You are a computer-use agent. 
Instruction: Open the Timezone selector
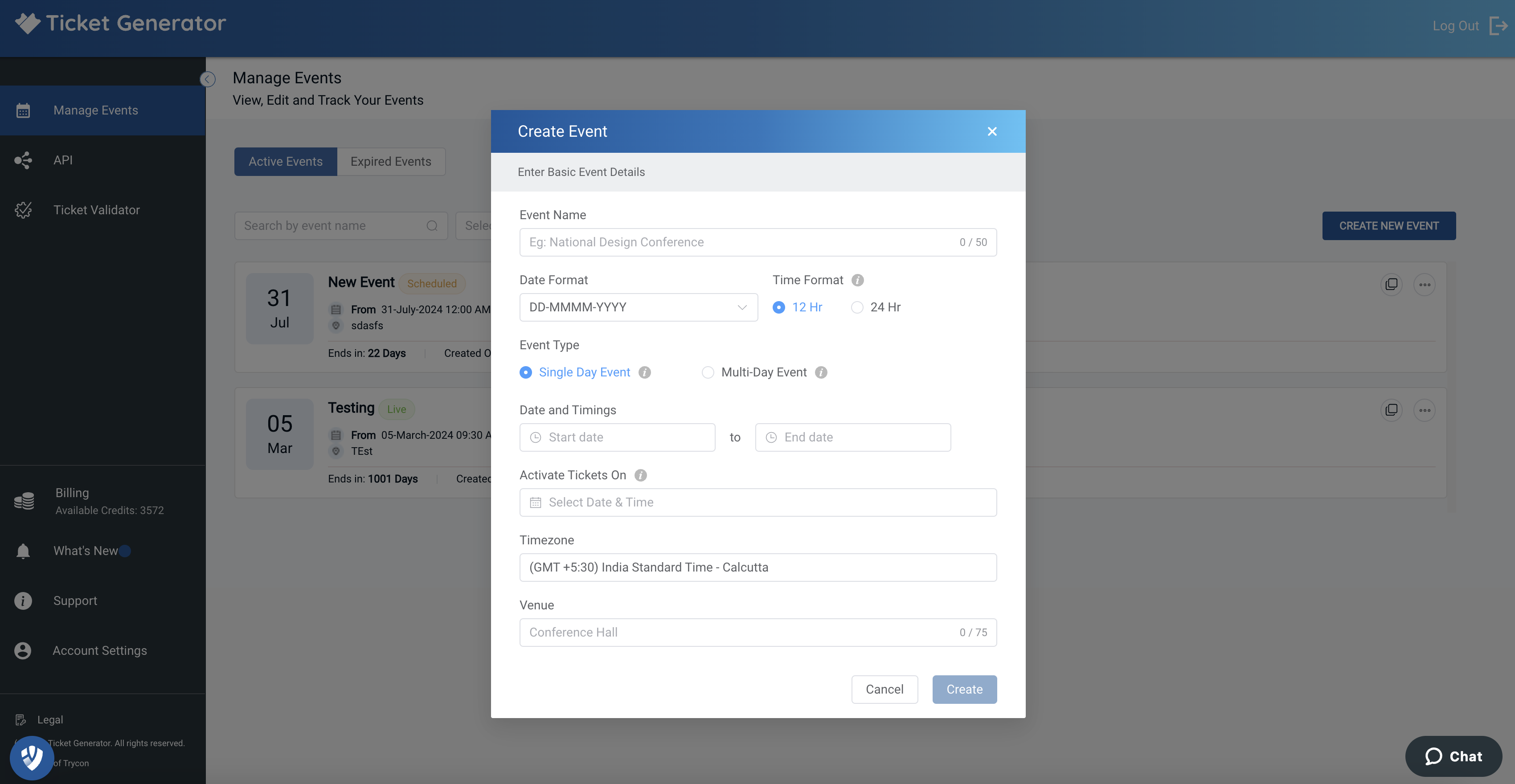757,567
